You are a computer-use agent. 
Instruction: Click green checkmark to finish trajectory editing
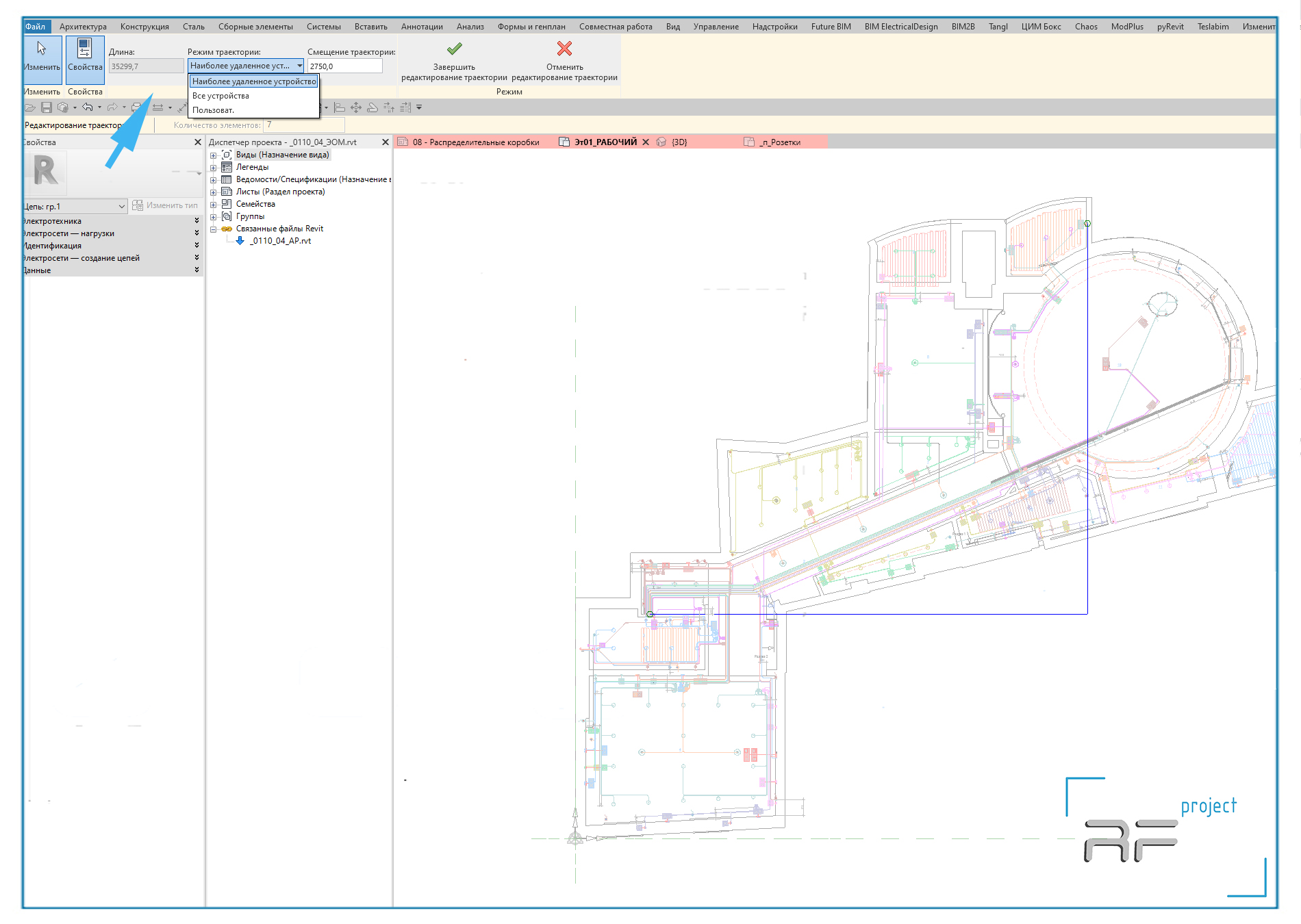(x=454, y=49)
